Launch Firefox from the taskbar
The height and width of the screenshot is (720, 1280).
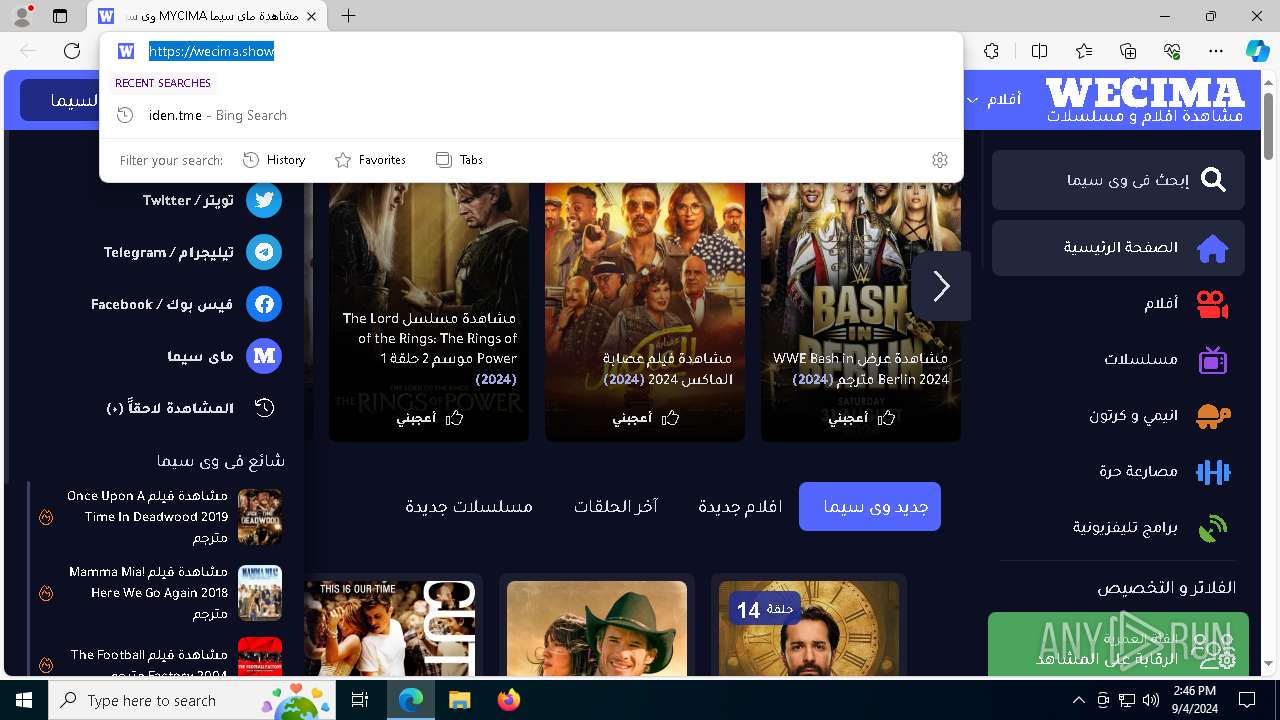point(508,700)
